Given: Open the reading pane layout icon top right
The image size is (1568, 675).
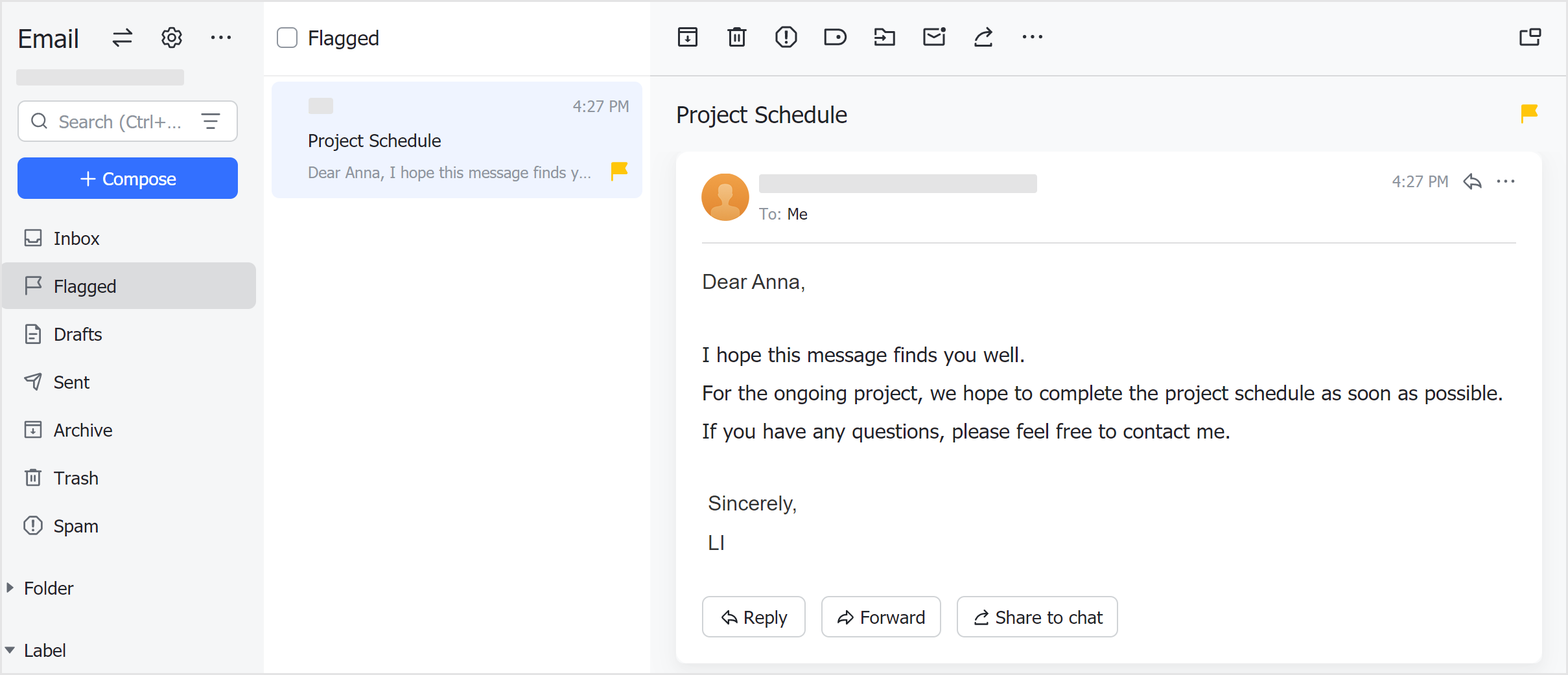Looking at the screenshot, I should (1530, 37).
